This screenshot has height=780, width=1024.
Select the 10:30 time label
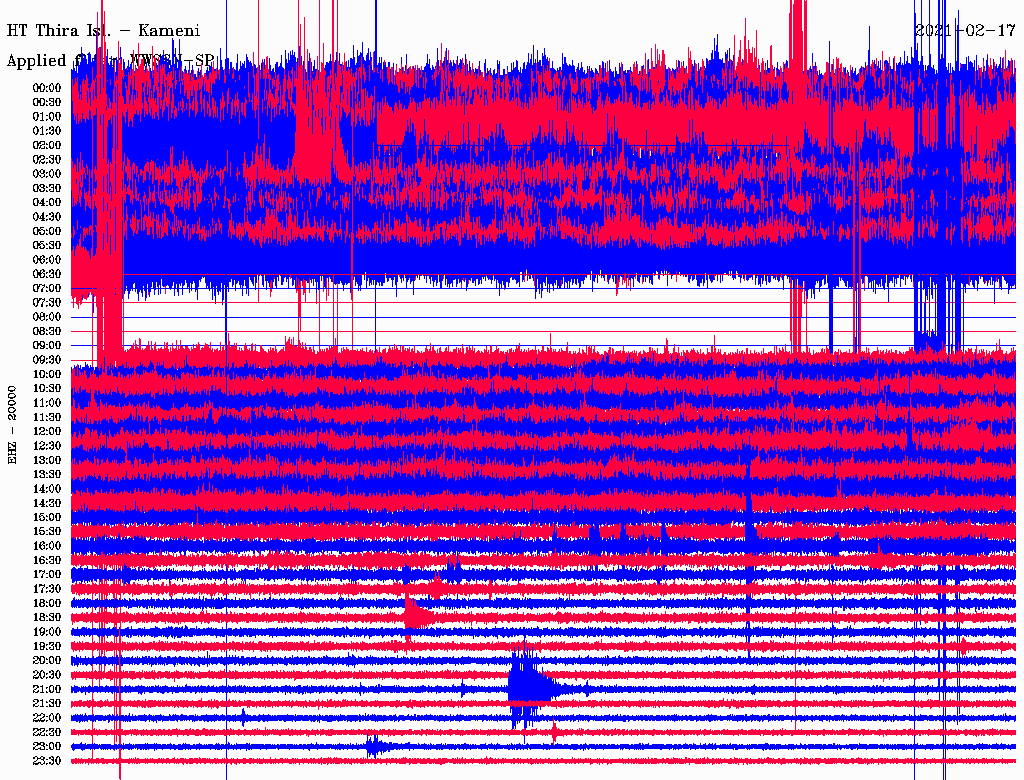[47, 389]
